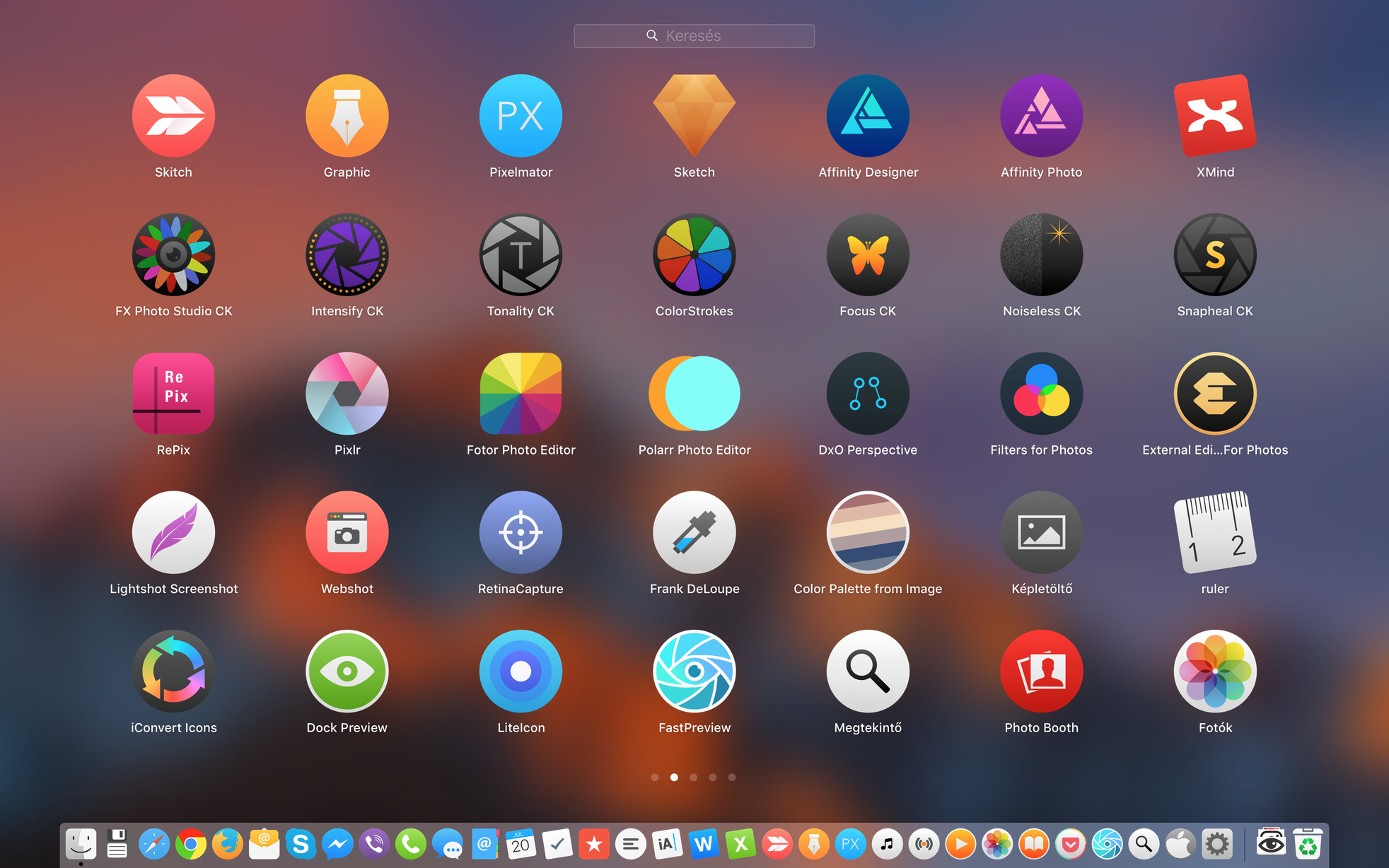Screen dimensions: 1389x868
Task: Launch Google Chrome from the Dock
Action: tap(191, 844)
